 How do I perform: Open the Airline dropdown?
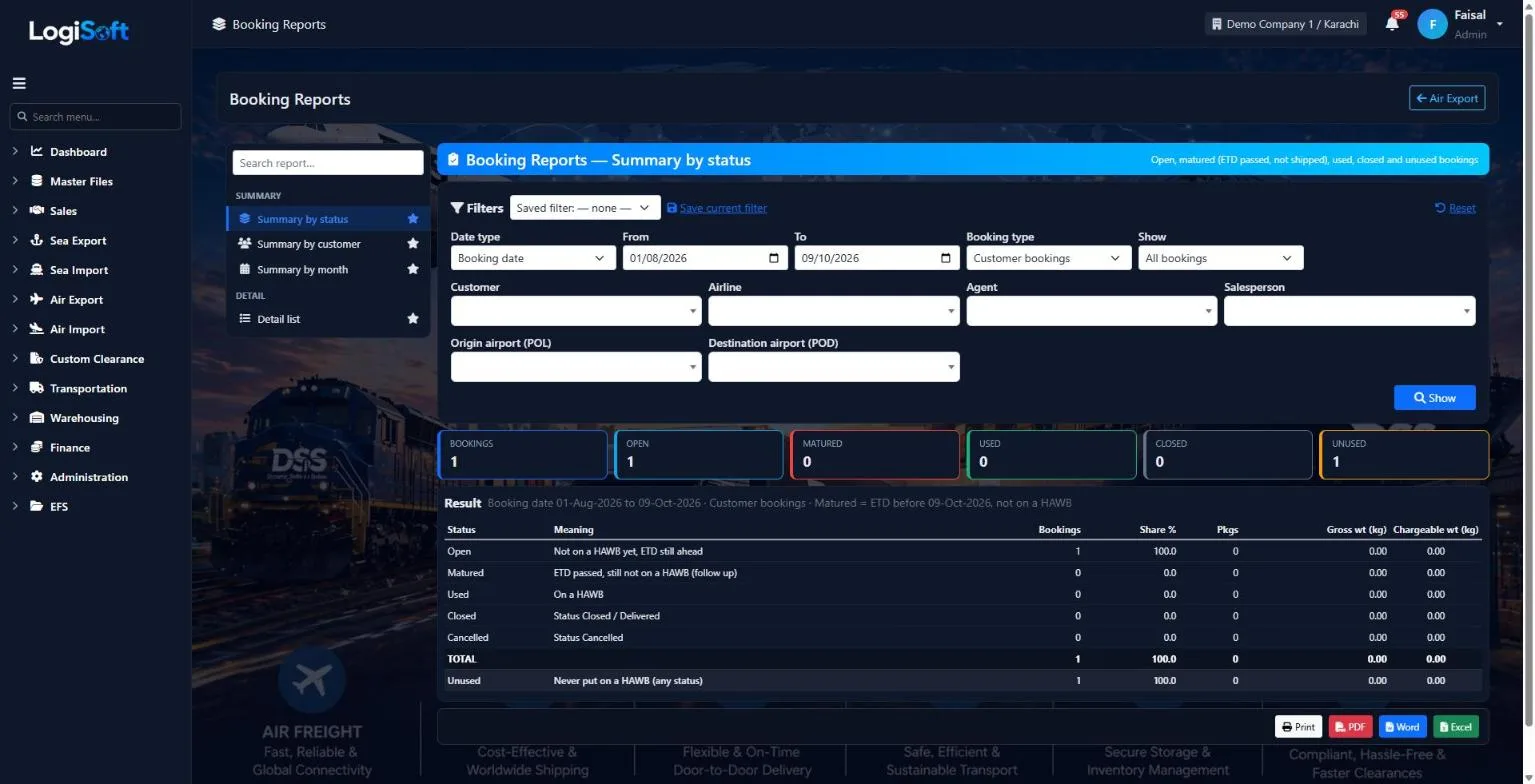tap(834, 311)
